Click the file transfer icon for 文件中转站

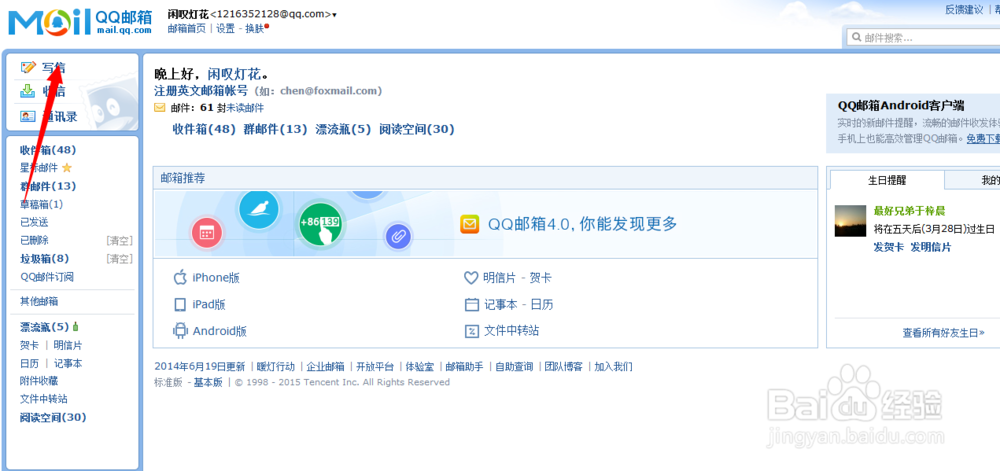click(471, 331)
